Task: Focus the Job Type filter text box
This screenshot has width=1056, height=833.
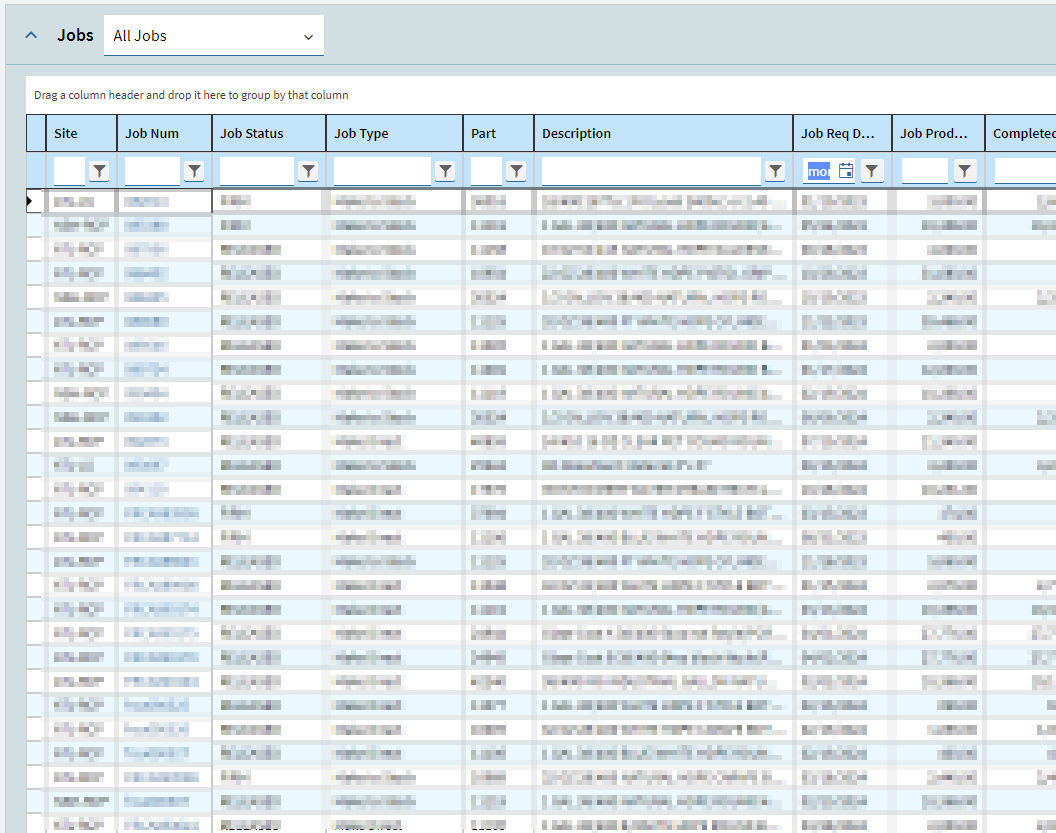Action: tap(382, 171)
